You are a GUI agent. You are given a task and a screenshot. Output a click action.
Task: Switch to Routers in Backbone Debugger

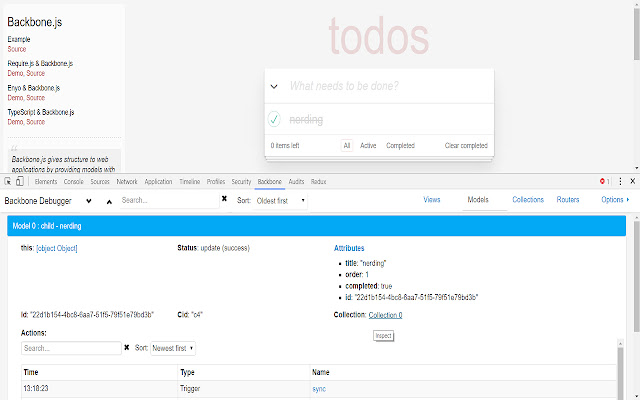point(568,200)
